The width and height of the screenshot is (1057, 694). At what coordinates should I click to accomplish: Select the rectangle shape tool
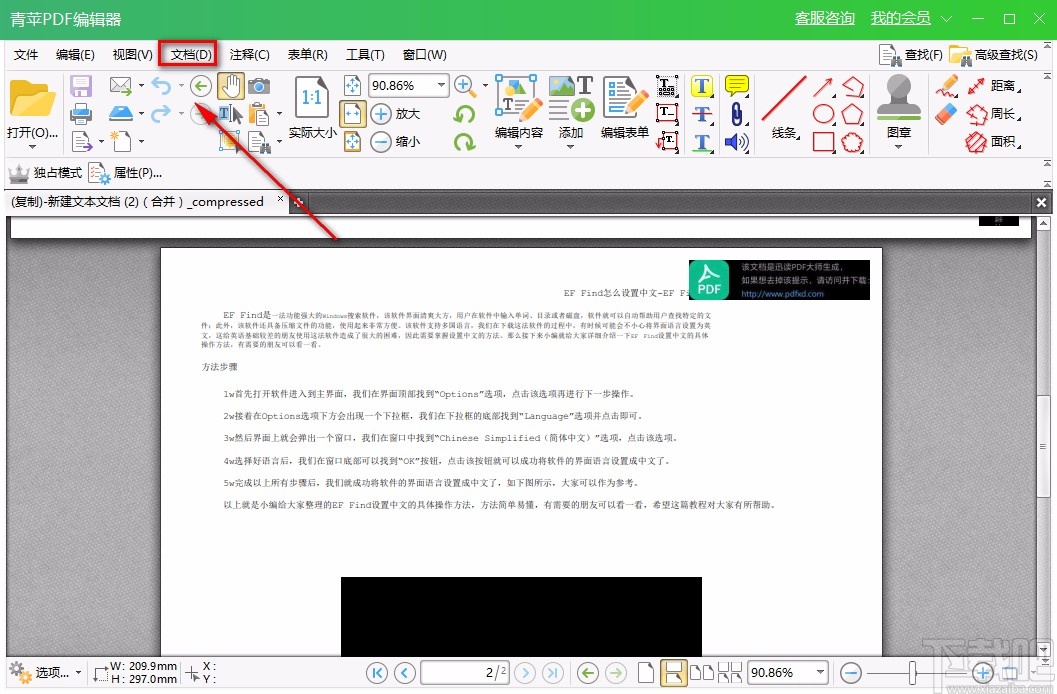[823, 141]
